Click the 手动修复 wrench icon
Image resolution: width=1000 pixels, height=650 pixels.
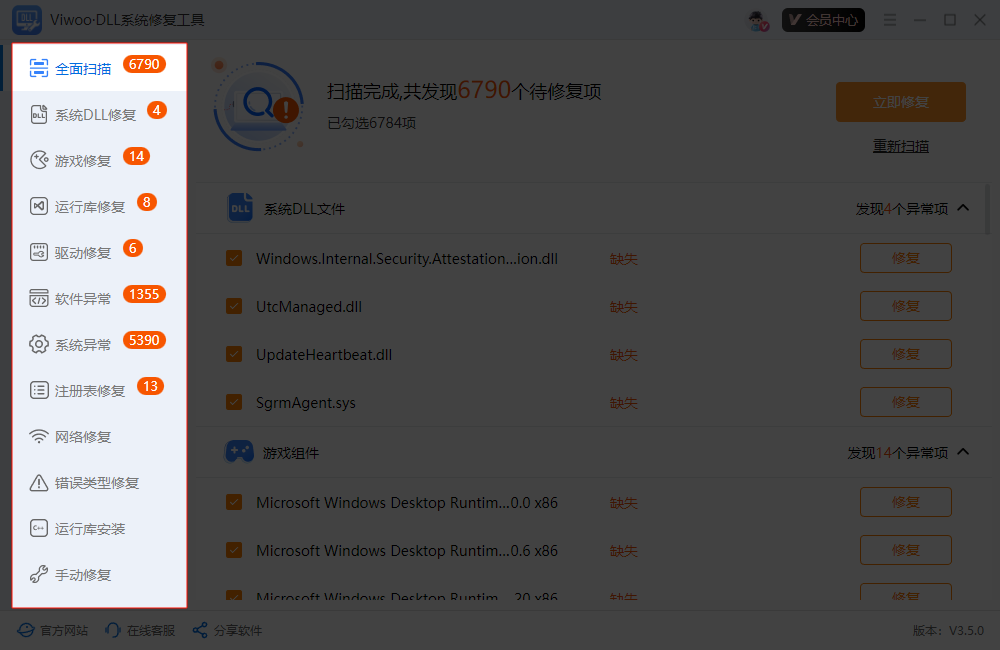pyautogui.click(x=39, y=575)
